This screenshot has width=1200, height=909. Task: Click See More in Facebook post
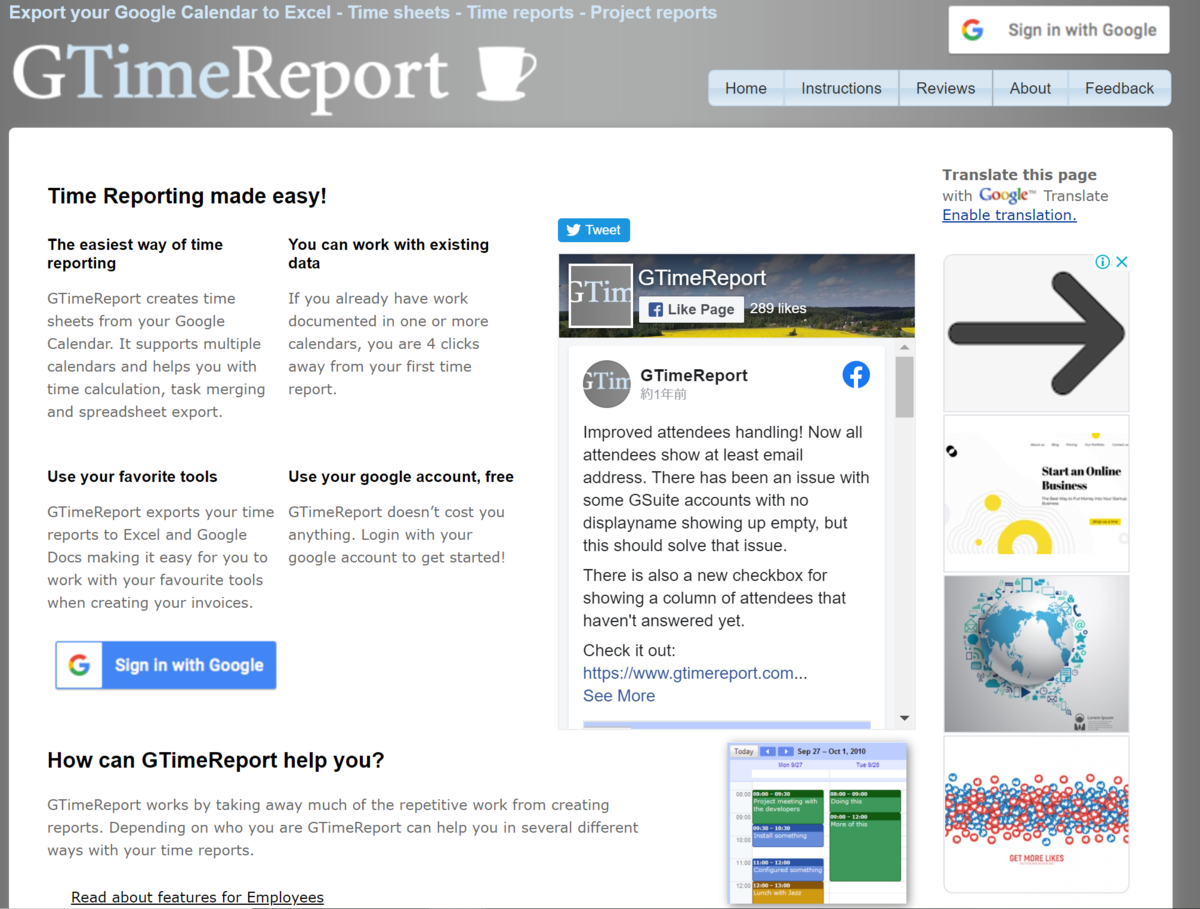619,696
